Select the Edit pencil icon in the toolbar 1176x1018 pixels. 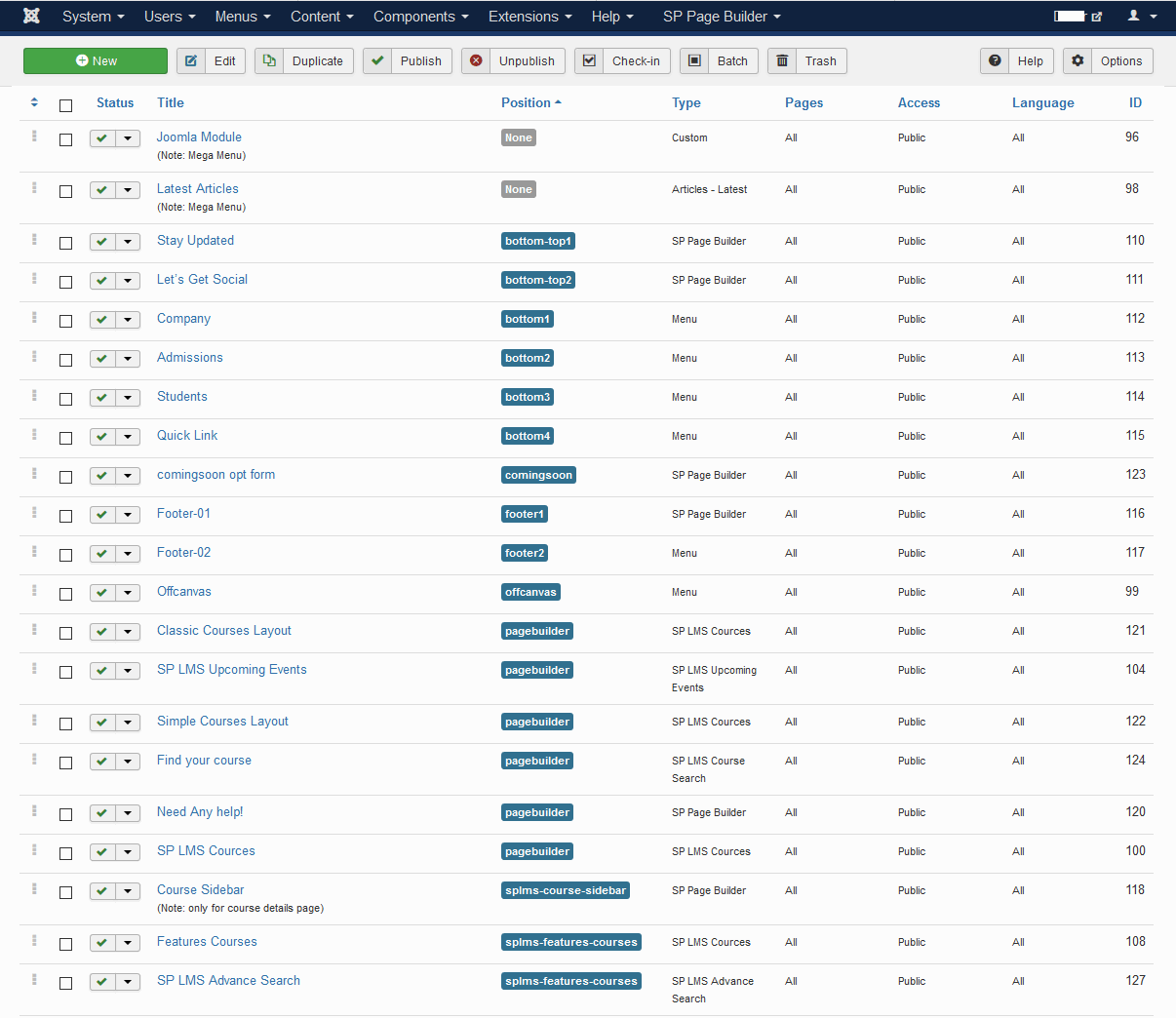click(x=191, y=60)
